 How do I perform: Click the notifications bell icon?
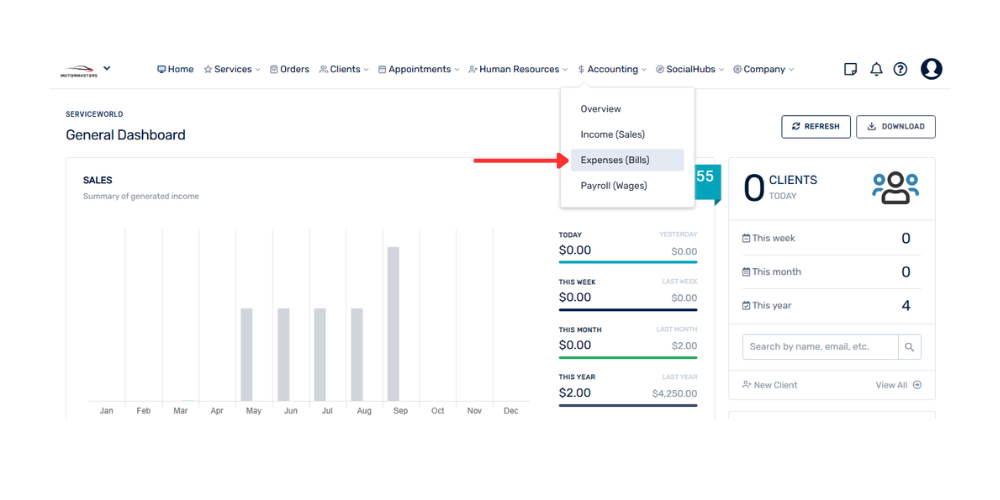(876, 69)
